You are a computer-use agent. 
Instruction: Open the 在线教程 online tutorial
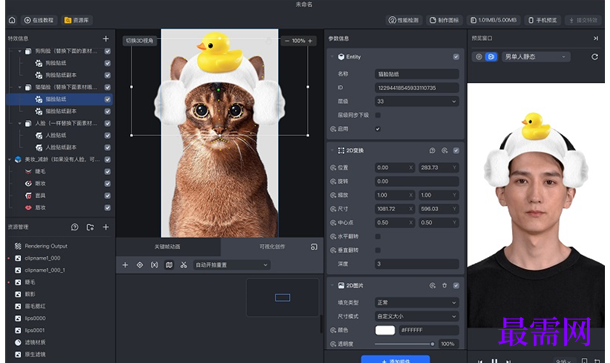[39, 20]
